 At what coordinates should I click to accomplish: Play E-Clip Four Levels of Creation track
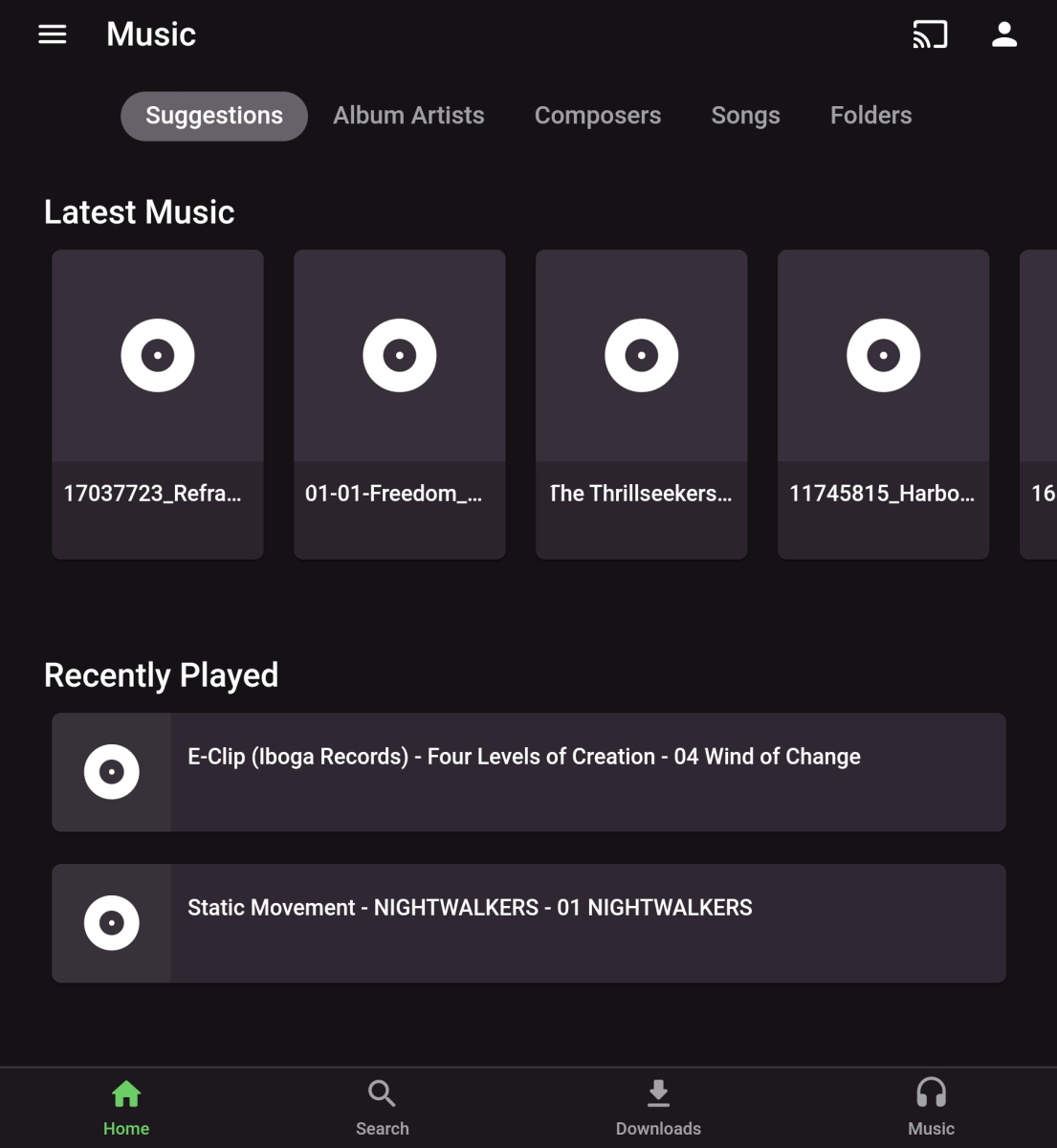click(x=524, y=757)
